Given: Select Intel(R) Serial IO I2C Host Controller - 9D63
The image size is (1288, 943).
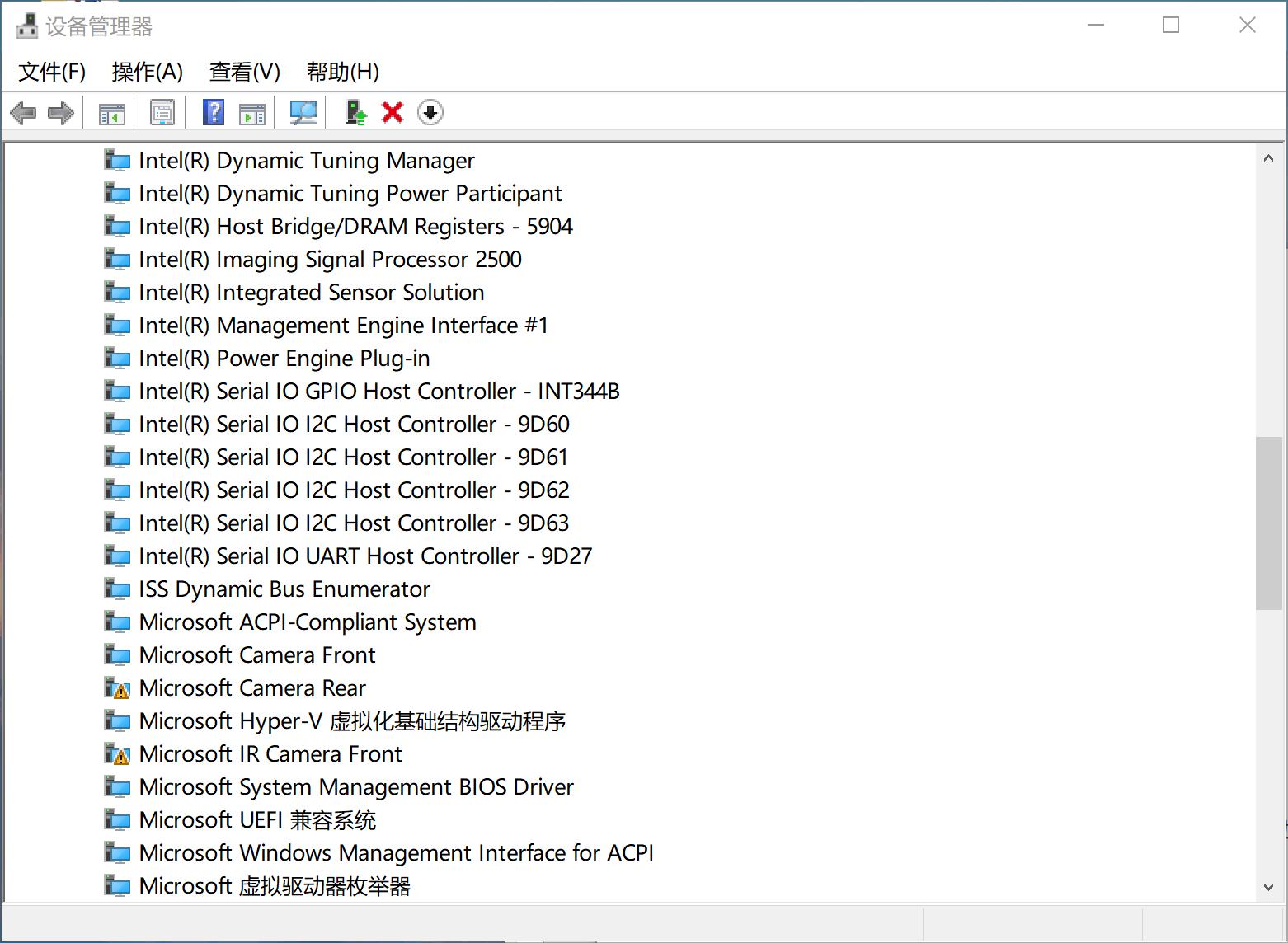Looking at the screenshot, I should [x=354, y=523].
